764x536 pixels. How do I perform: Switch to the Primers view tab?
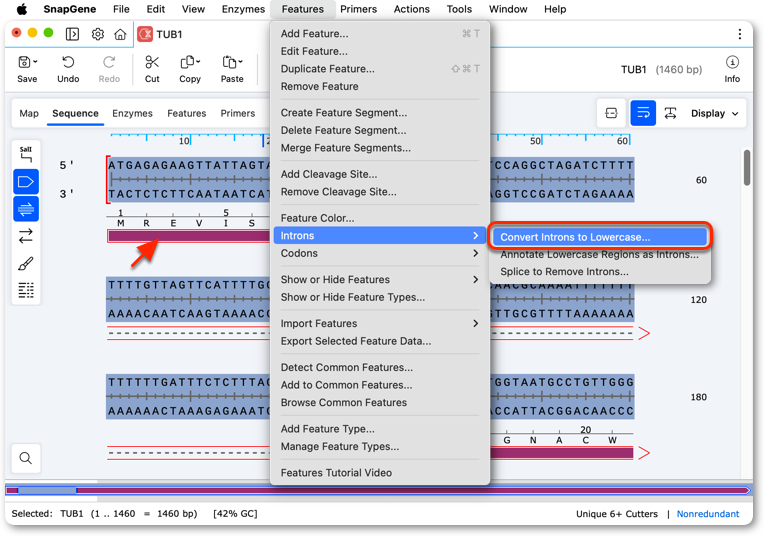237,114
